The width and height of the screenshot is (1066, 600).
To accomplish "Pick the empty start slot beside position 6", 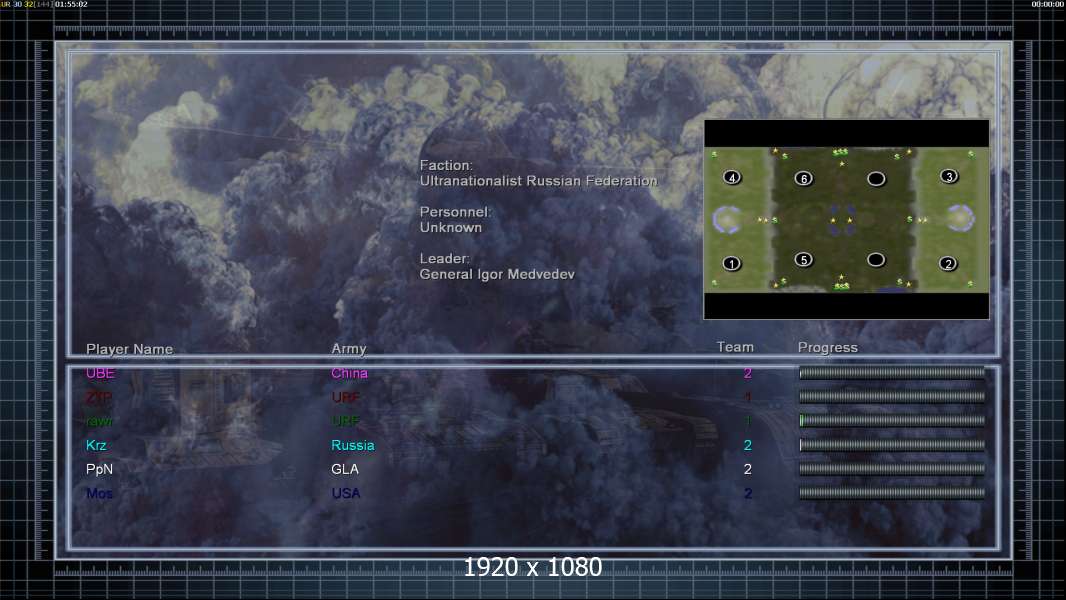I will pyautogui.click(x=876, y=179).
